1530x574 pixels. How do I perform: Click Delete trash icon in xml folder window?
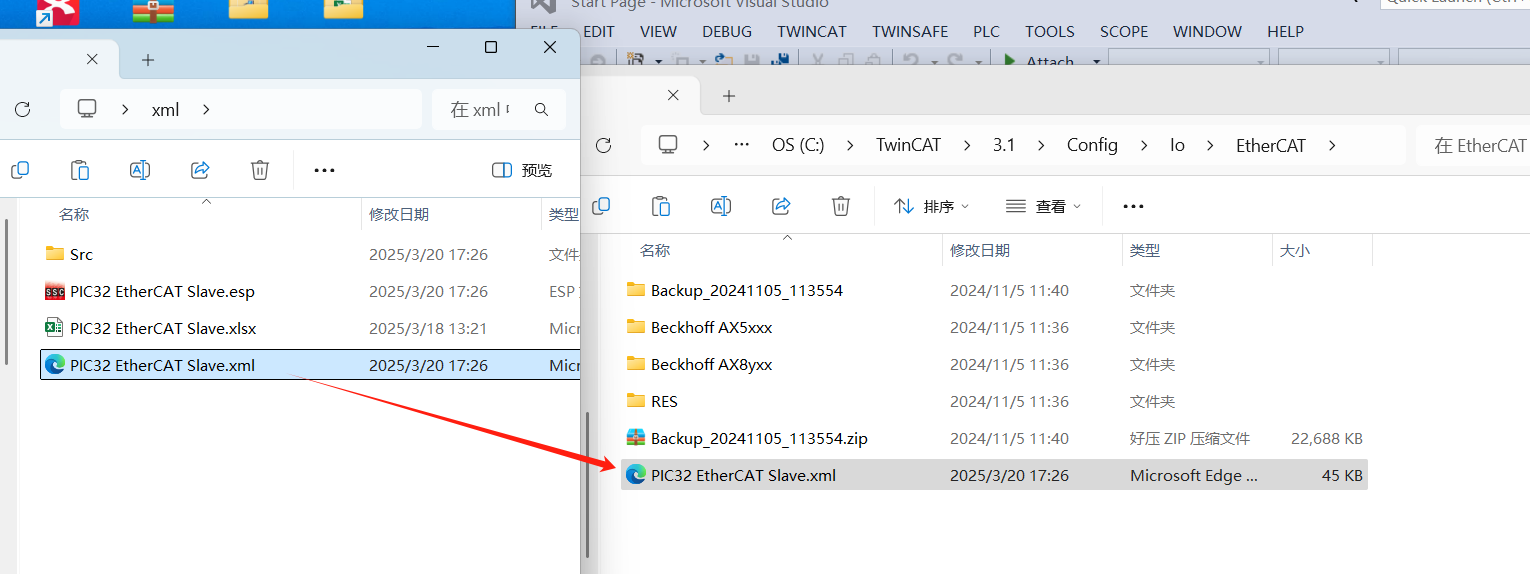coord(260,170)
